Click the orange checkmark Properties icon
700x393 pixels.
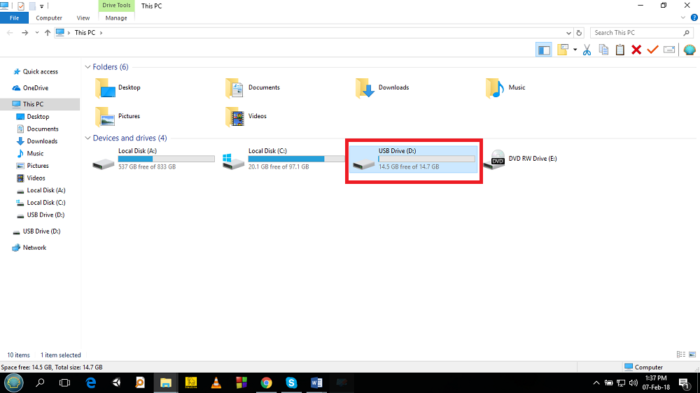(x=653, y=50)
